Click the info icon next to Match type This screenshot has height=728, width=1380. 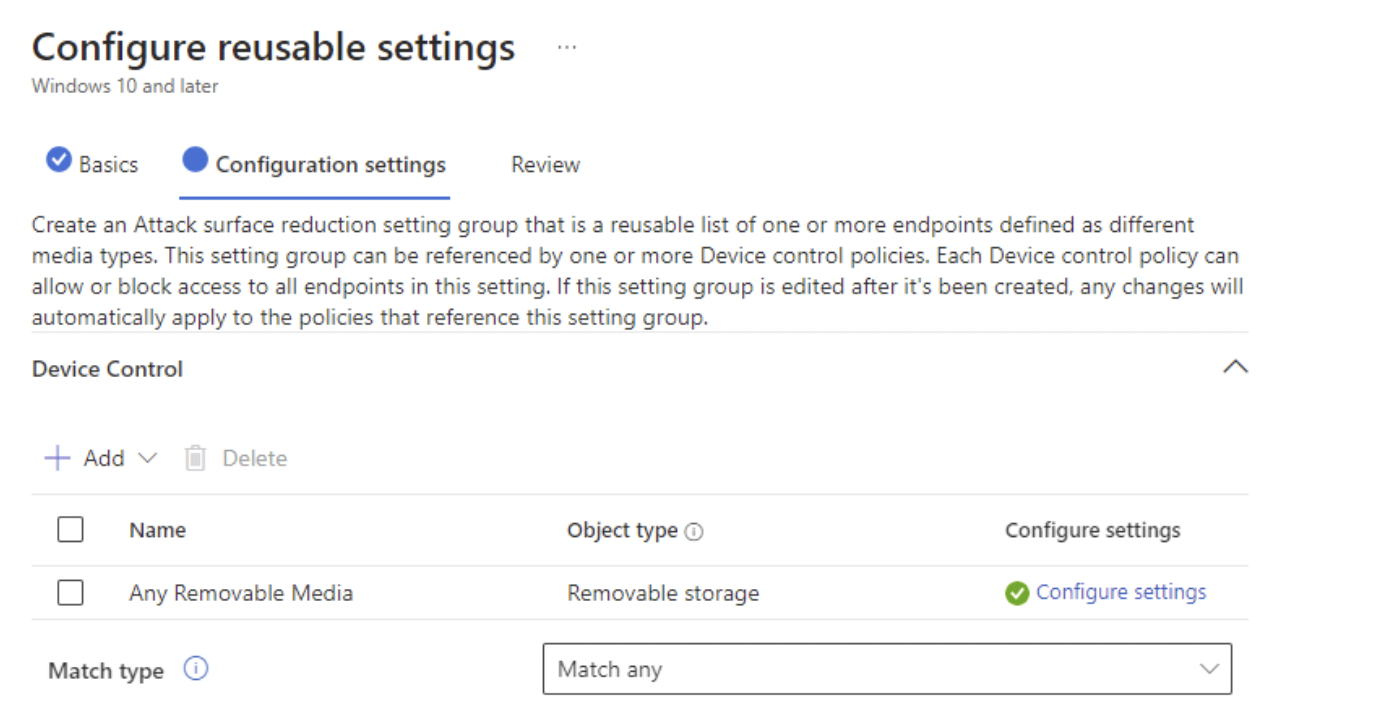click(x=196, y=669)
